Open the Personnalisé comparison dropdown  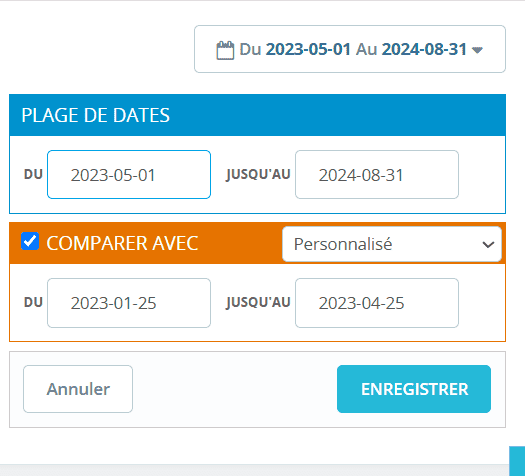click(x=392, y=244)
